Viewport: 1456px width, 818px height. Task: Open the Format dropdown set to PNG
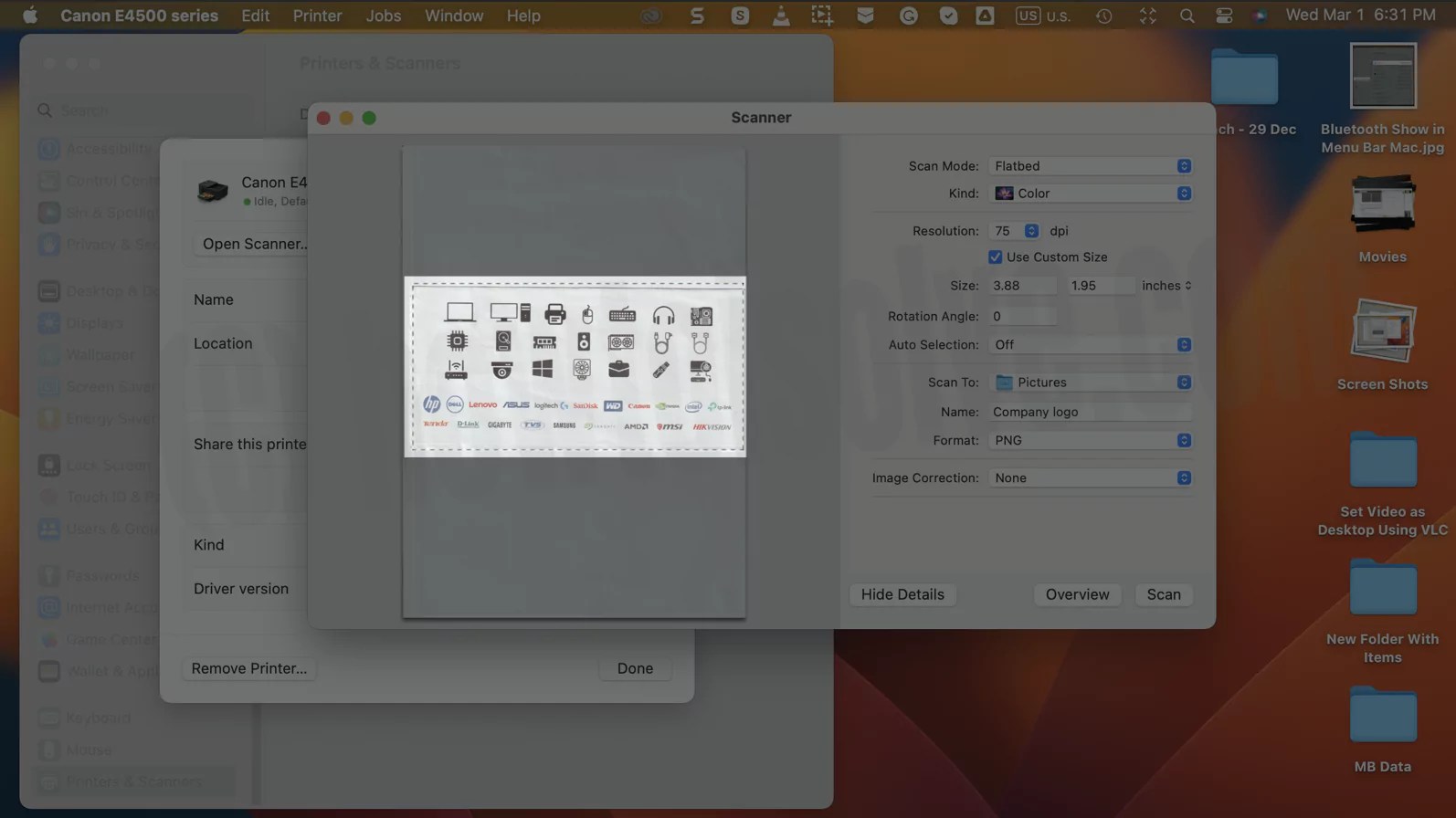1091,440
